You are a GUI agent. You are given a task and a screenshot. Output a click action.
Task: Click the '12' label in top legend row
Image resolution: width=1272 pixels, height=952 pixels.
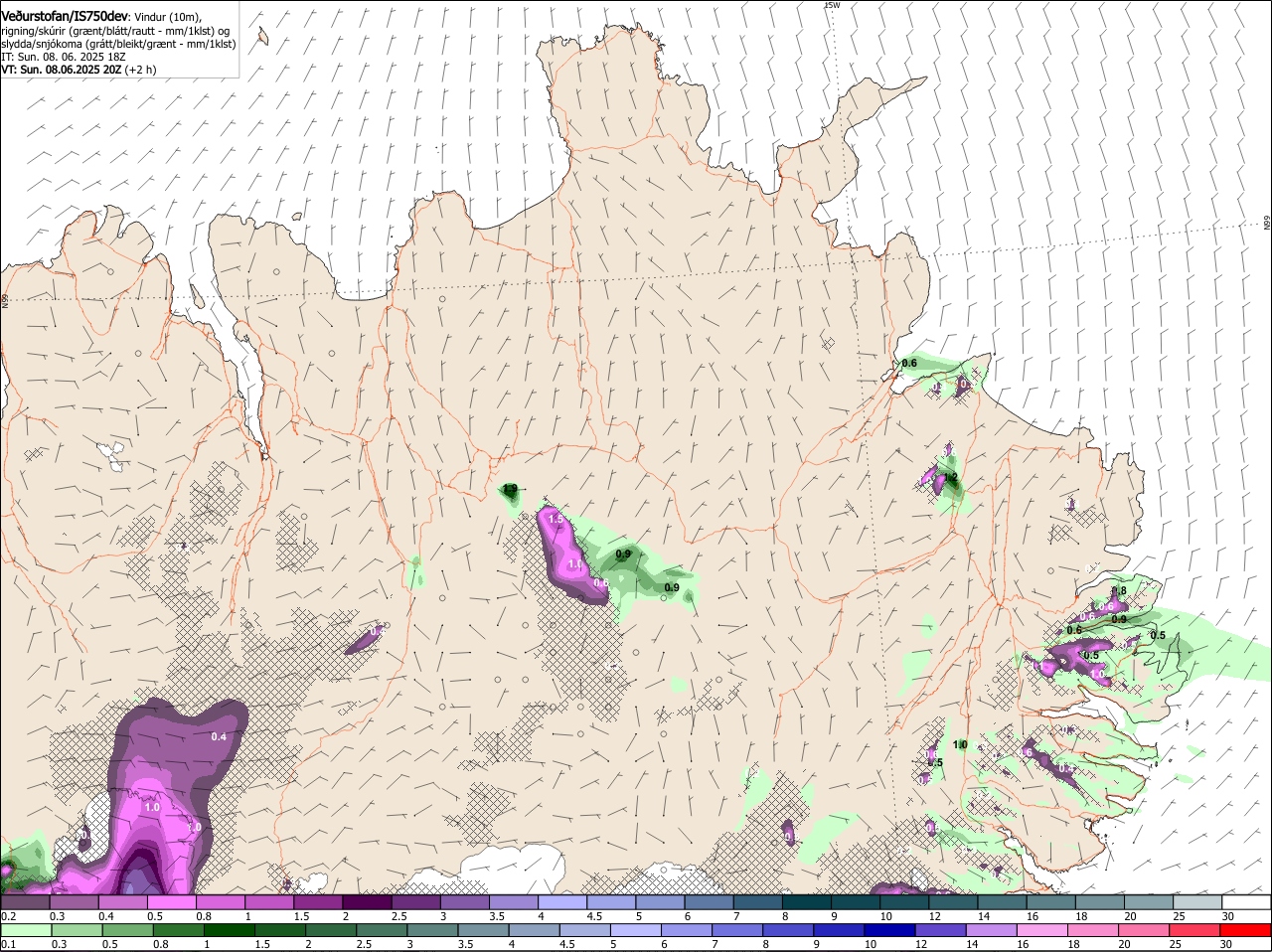pyautogui.click(x=937, y=916)
